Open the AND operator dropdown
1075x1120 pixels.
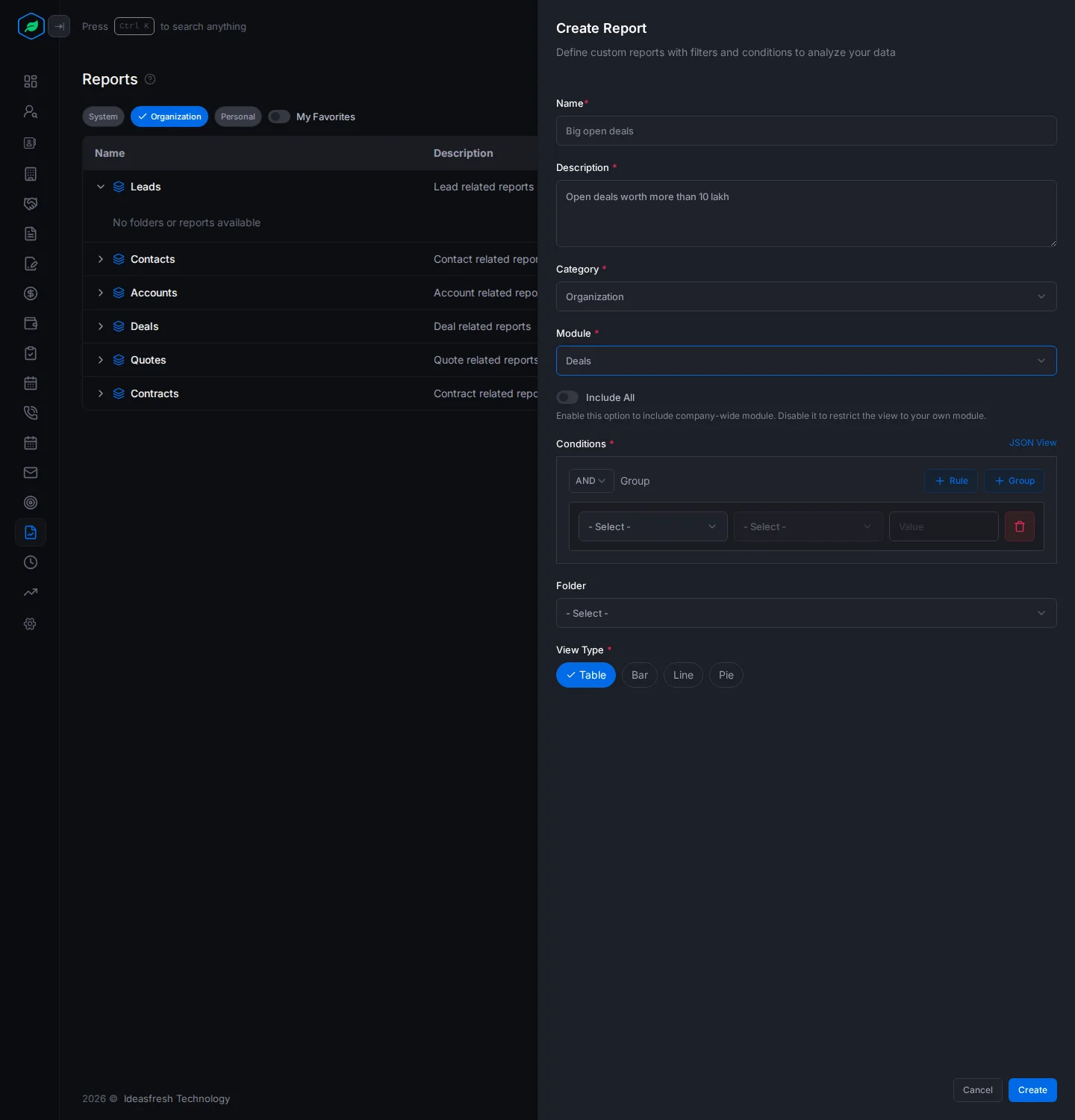click(591, 481)
